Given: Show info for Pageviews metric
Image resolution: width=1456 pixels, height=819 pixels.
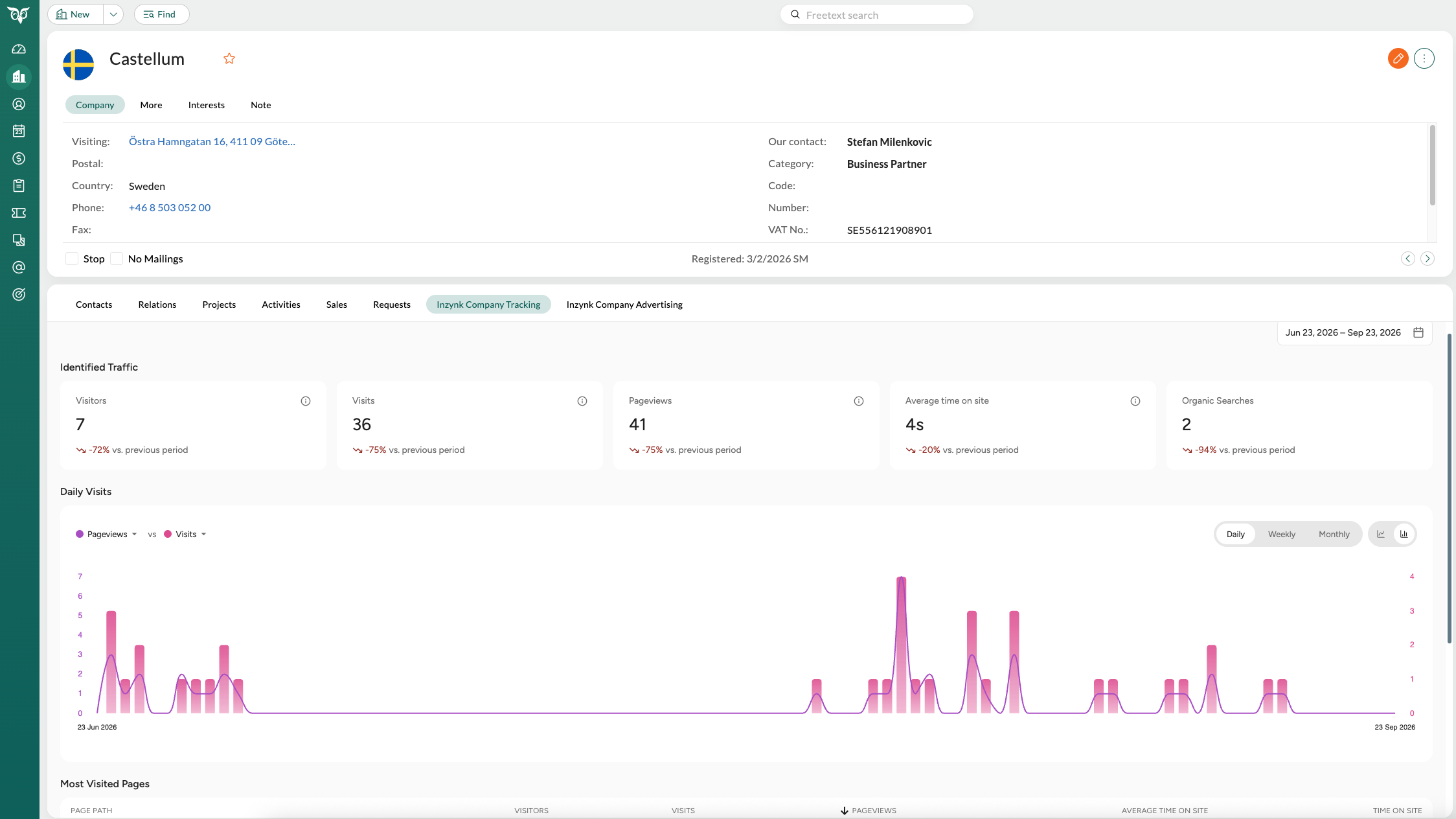Looking at the screenshot, I should [859, 401].
